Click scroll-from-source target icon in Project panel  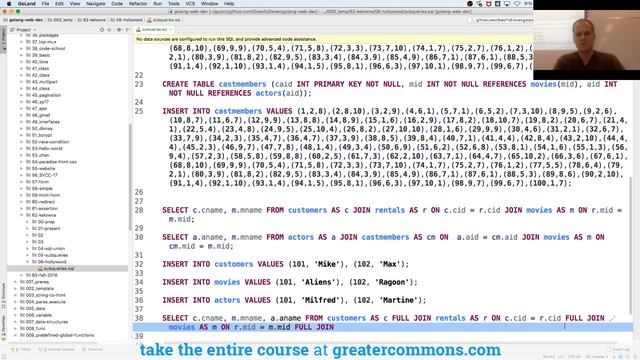(102, 29)
